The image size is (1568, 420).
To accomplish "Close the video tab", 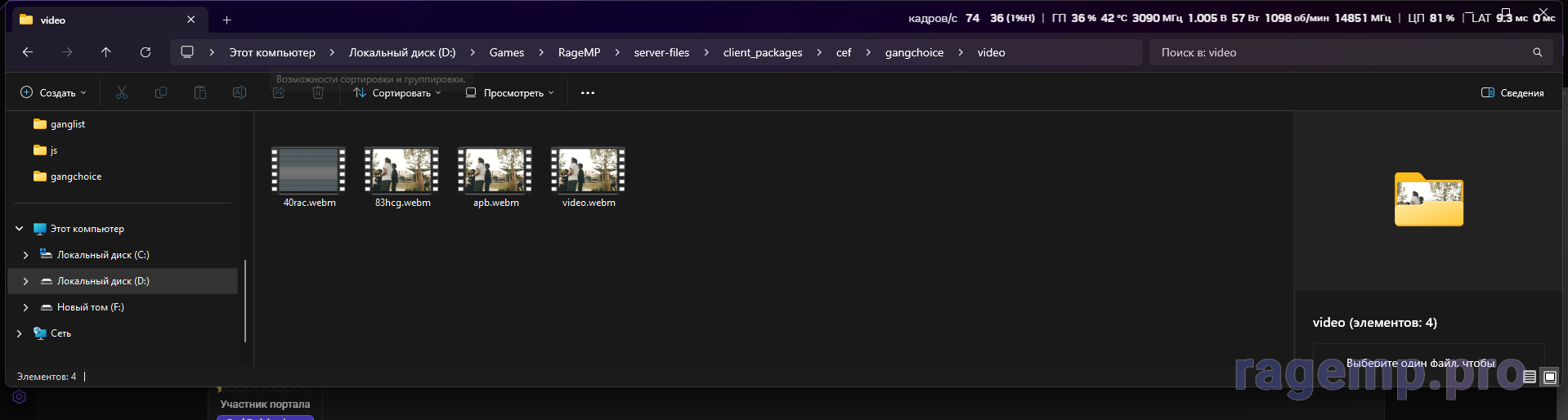I will click(191, 20).
